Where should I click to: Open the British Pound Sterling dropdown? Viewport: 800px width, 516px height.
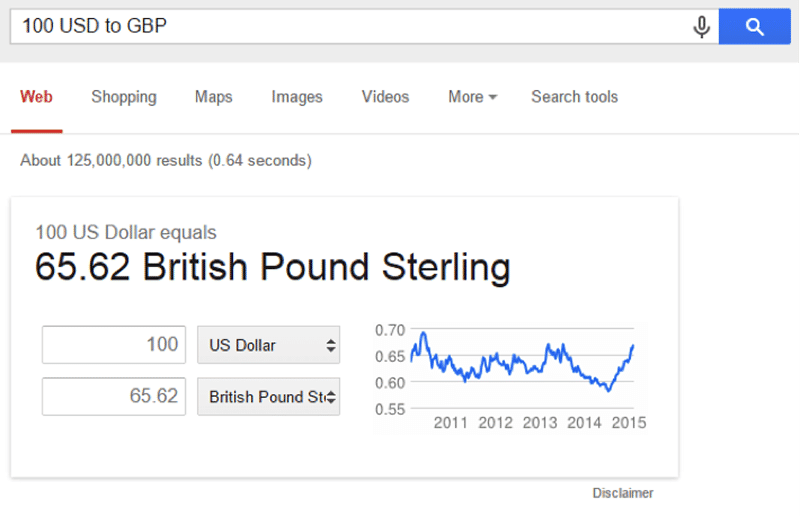click(x=268, y=397)
